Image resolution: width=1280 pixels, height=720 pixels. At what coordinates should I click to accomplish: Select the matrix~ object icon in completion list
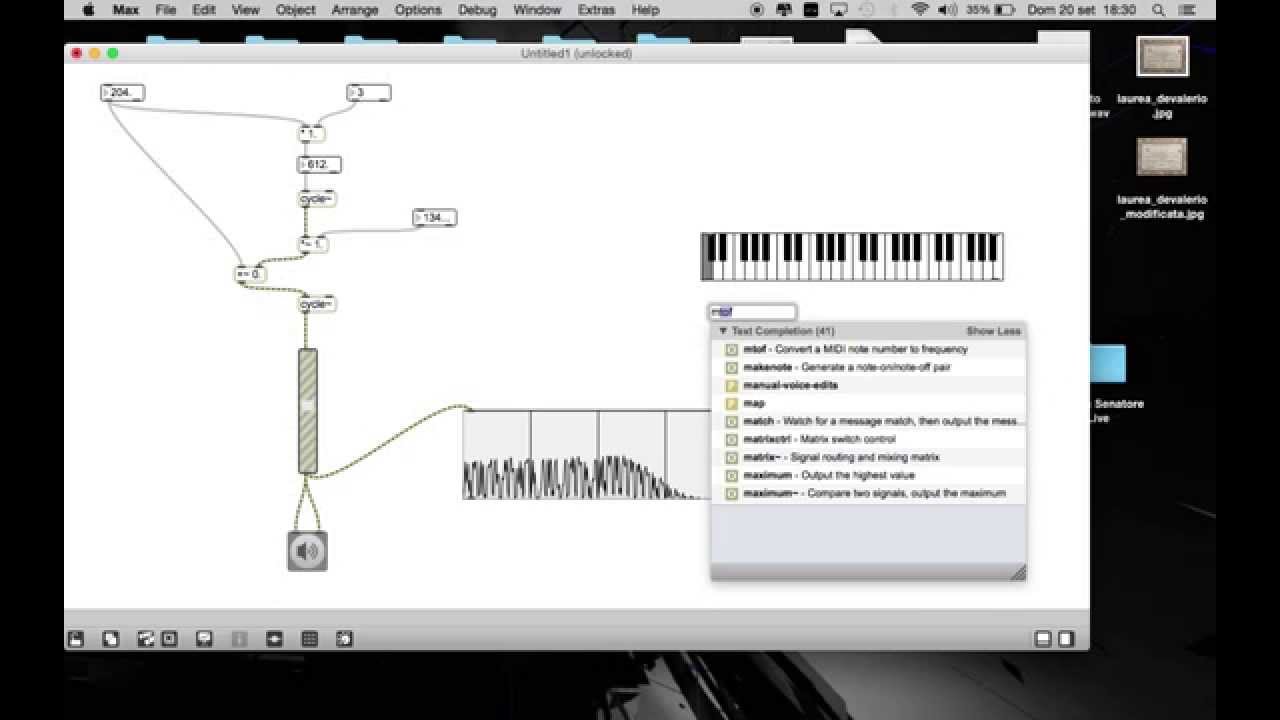pos(731,458)
